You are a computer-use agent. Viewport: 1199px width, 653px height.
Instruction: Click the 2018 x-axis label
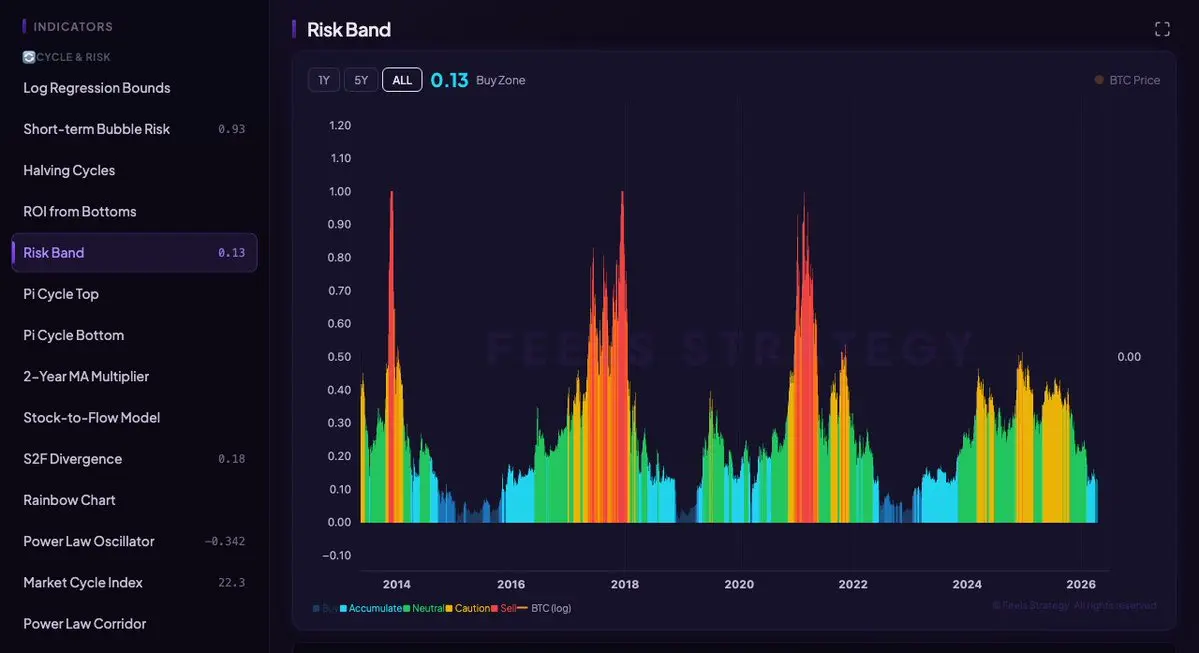pyautogui.click(x=625, y=584)
